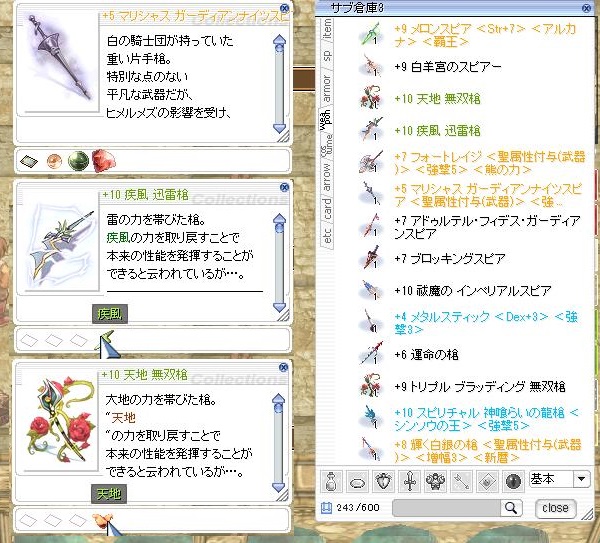Toggle the potion/consumable filter icon

coord(331,481)
